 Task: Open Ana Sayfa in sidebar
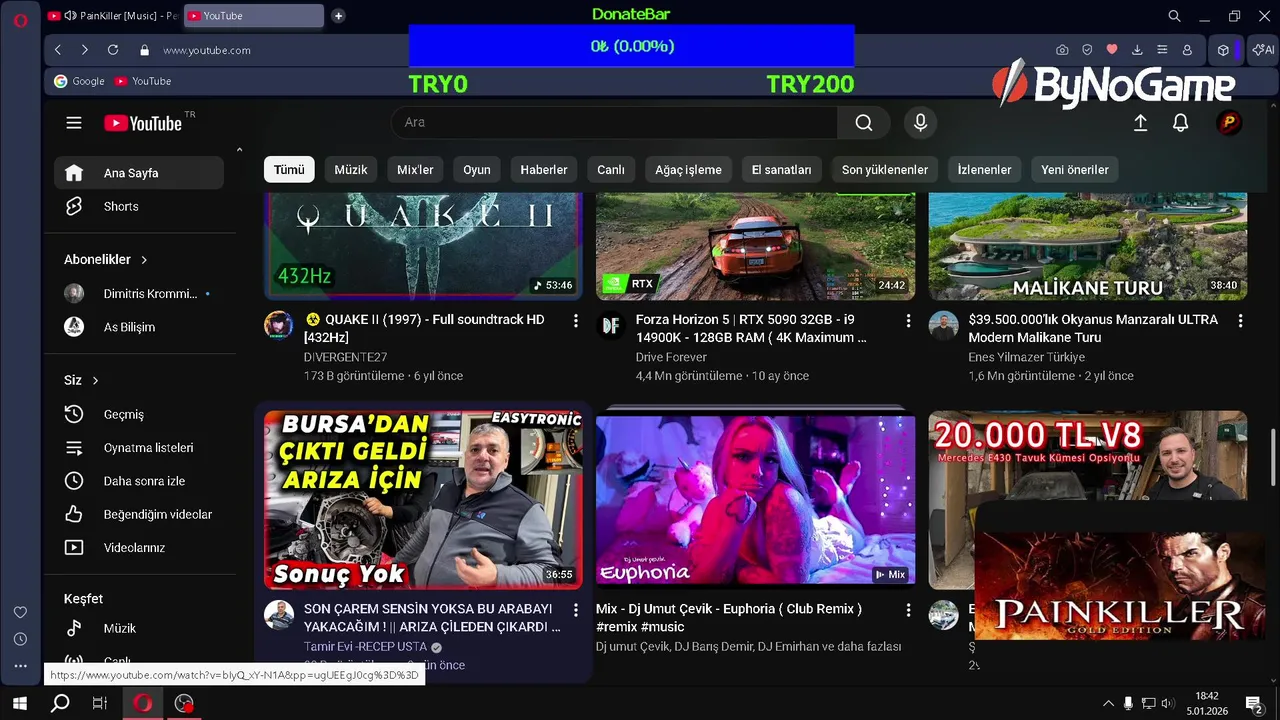(139, 173)
